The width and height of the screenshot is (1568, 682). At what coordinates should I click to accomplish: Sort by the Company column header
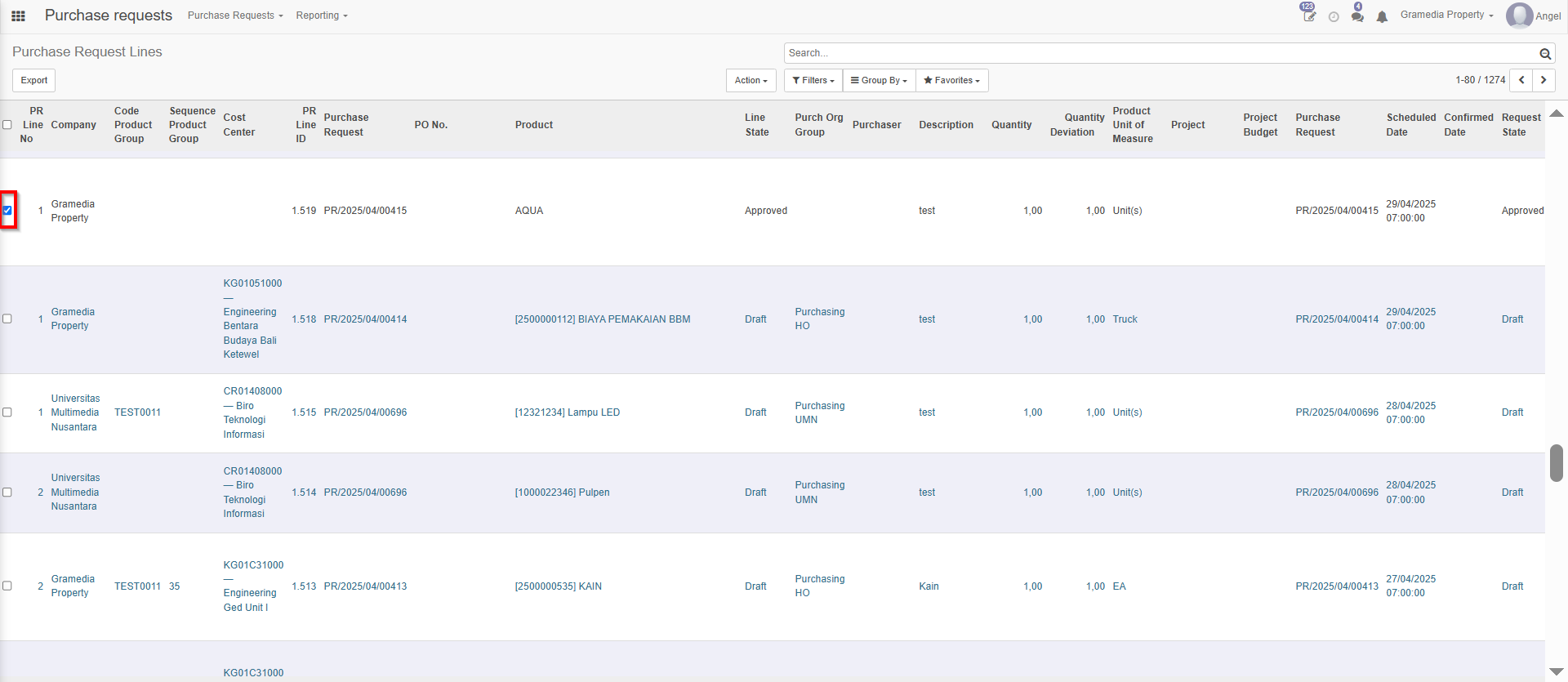click(x=73, y=125)
